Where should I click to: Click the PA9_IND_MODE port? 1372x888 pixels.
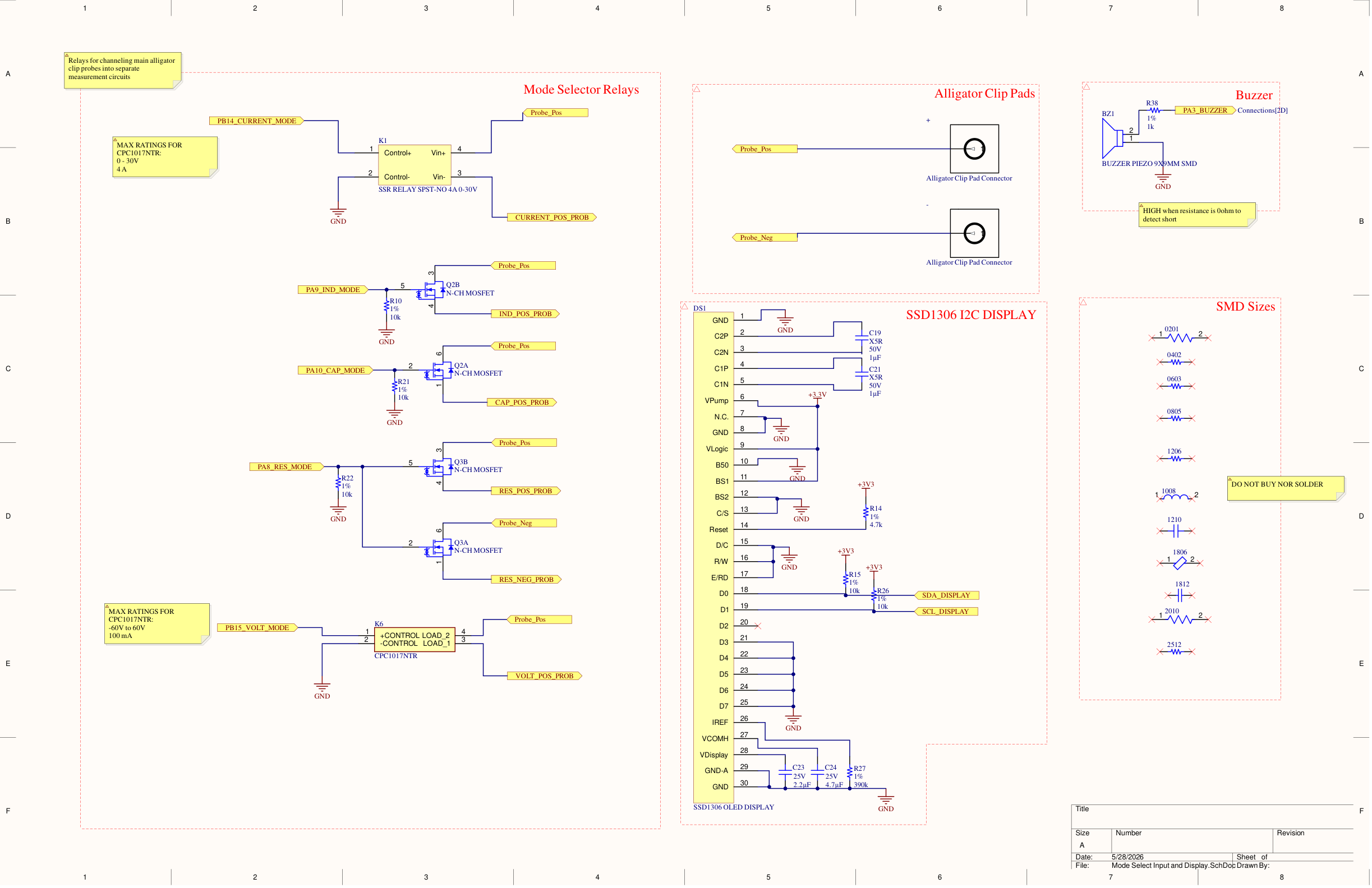[x=333, y=289]
